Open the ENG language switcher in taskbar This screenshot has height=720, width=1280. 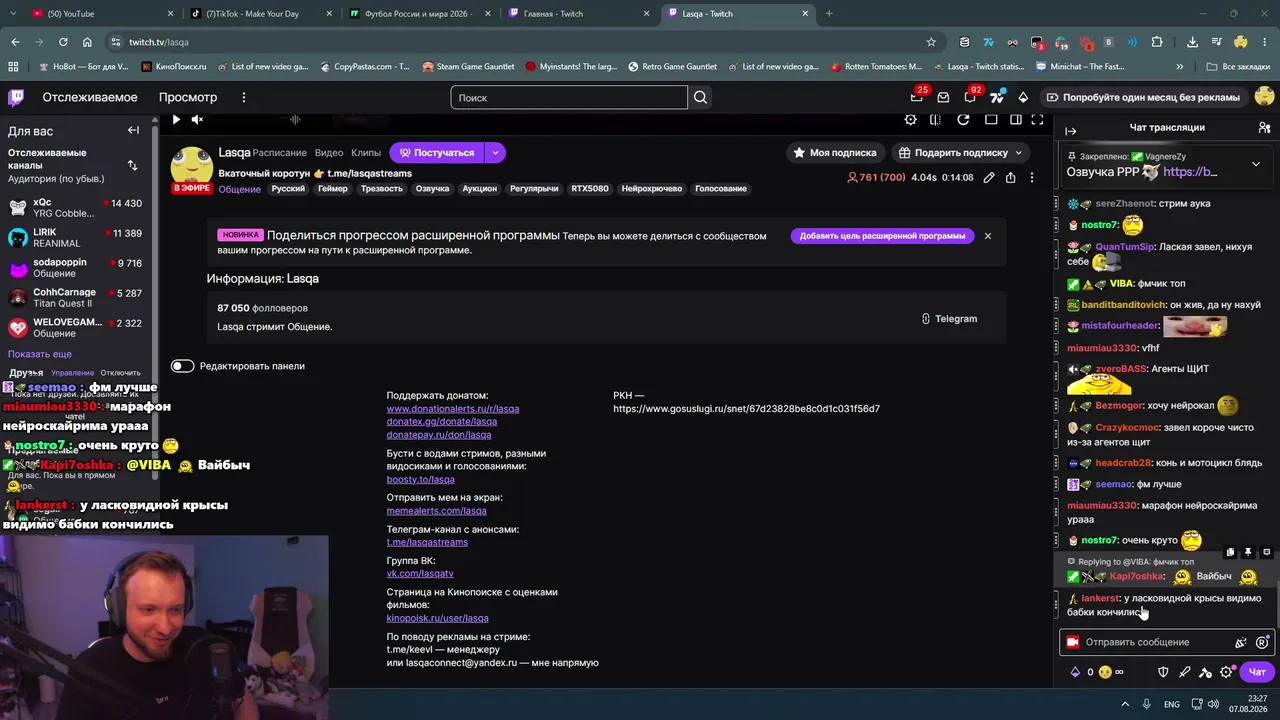[1172, 704]
